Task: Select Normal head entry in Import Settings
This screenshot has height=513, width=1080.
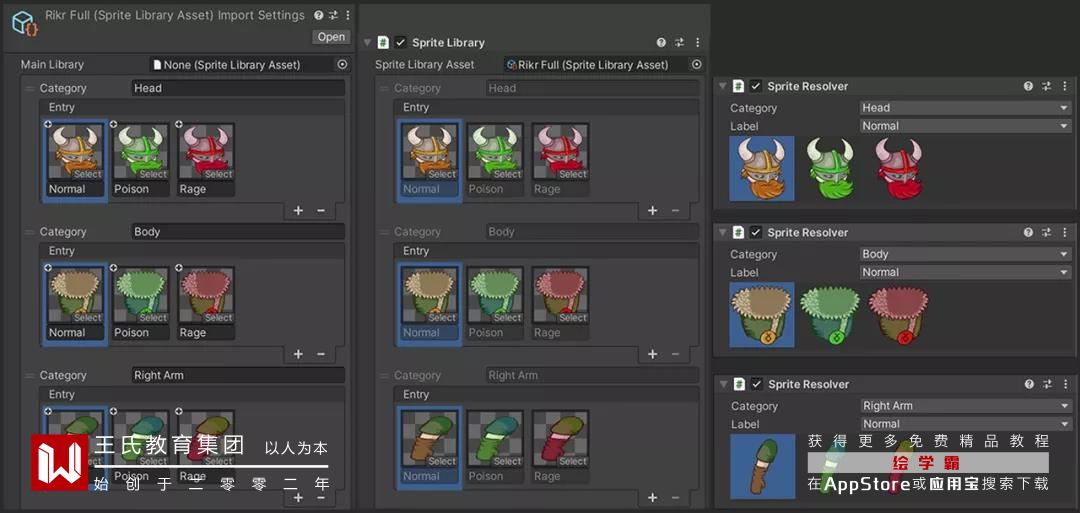Action: coord(76,161)
